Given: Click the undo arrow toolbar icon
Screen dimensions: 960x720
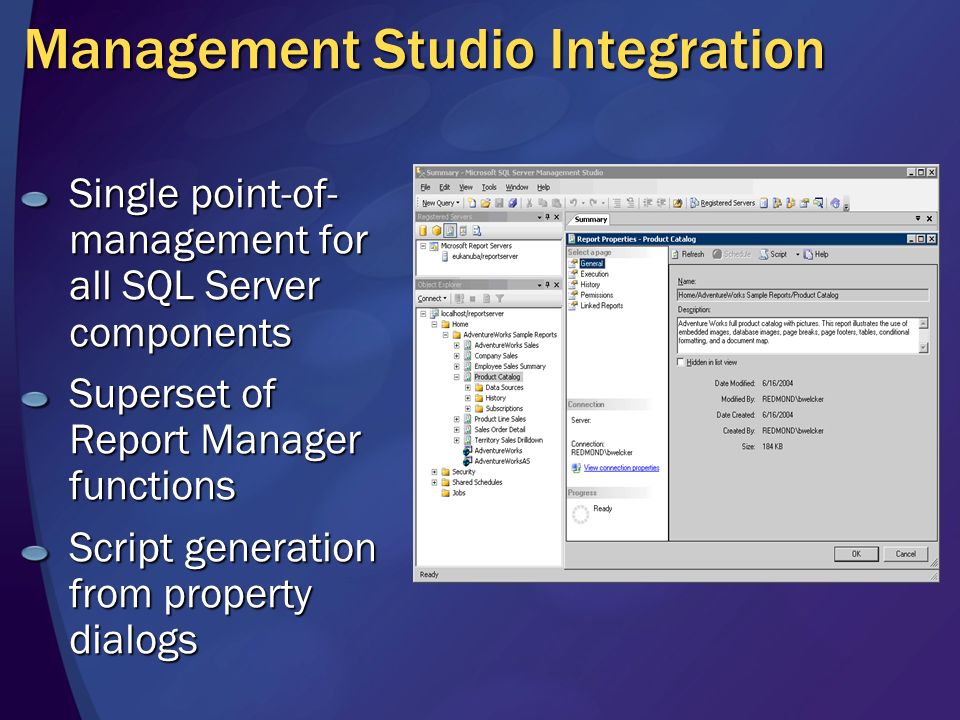Looking at the screenshot, I should (574, 203).
